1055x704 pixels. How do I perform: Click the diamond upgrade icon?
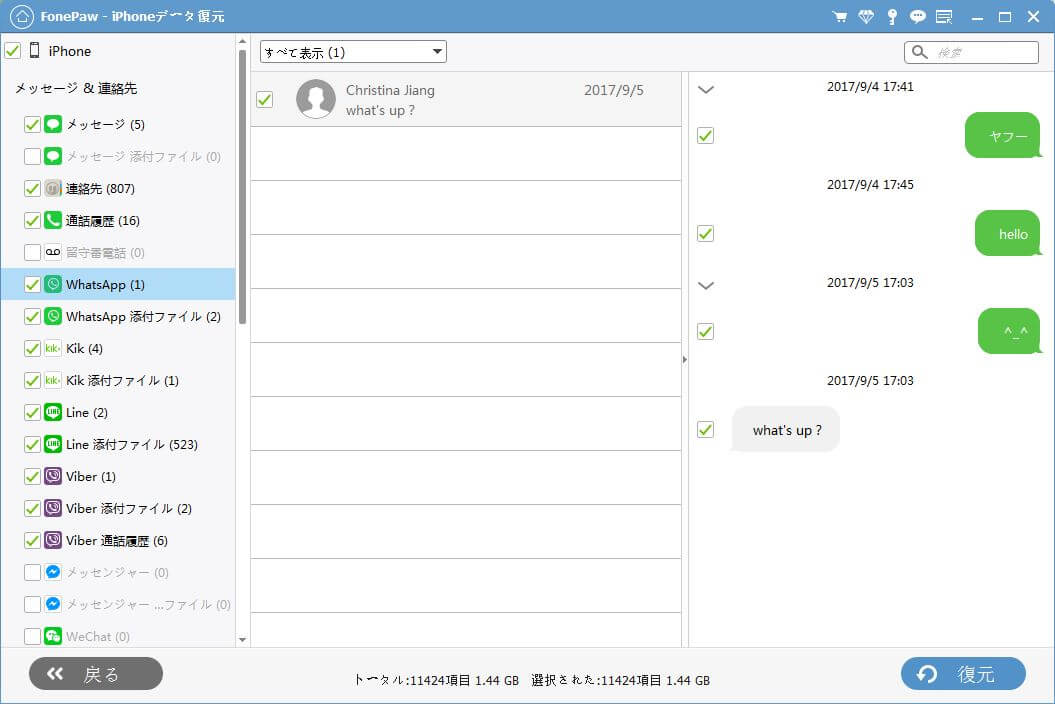pyautogui.click(x=866, y=17)
